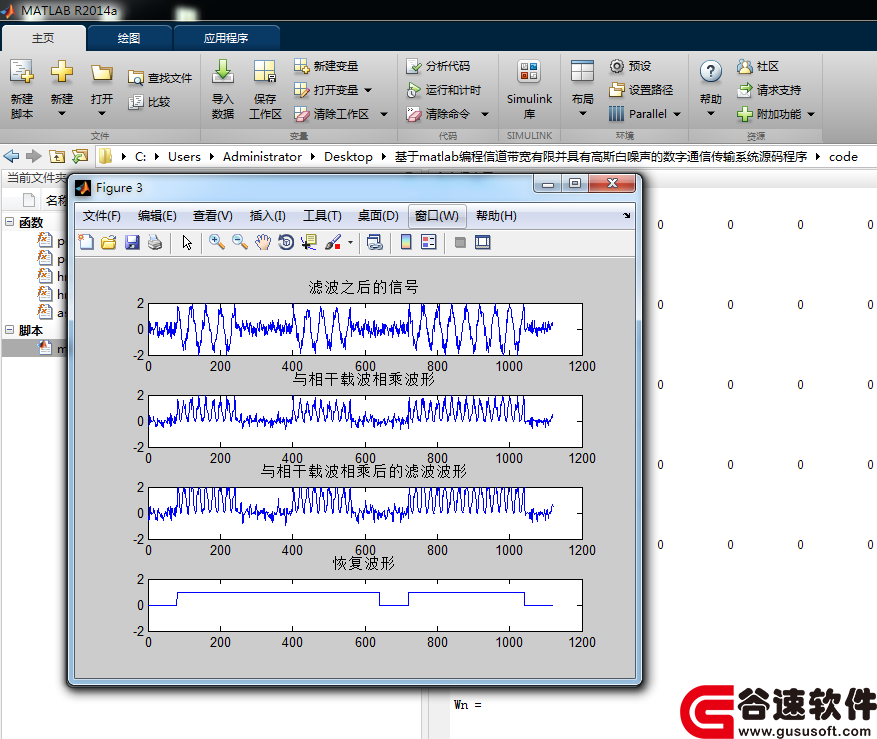Toggle the Data Cursor tool

pyautogui.click(x=308, y=242)
